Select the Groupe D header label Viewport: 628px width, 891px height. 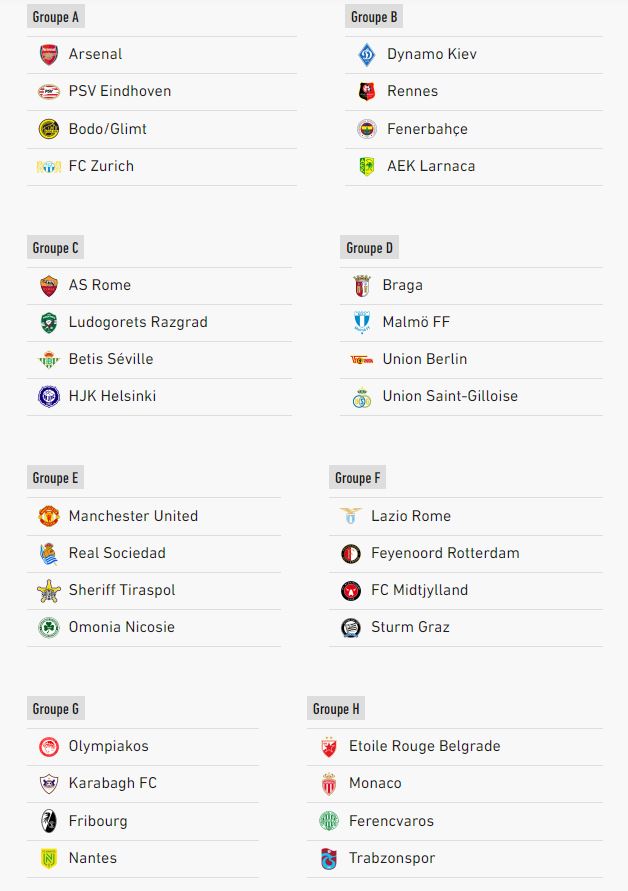[x=369, y=248]
